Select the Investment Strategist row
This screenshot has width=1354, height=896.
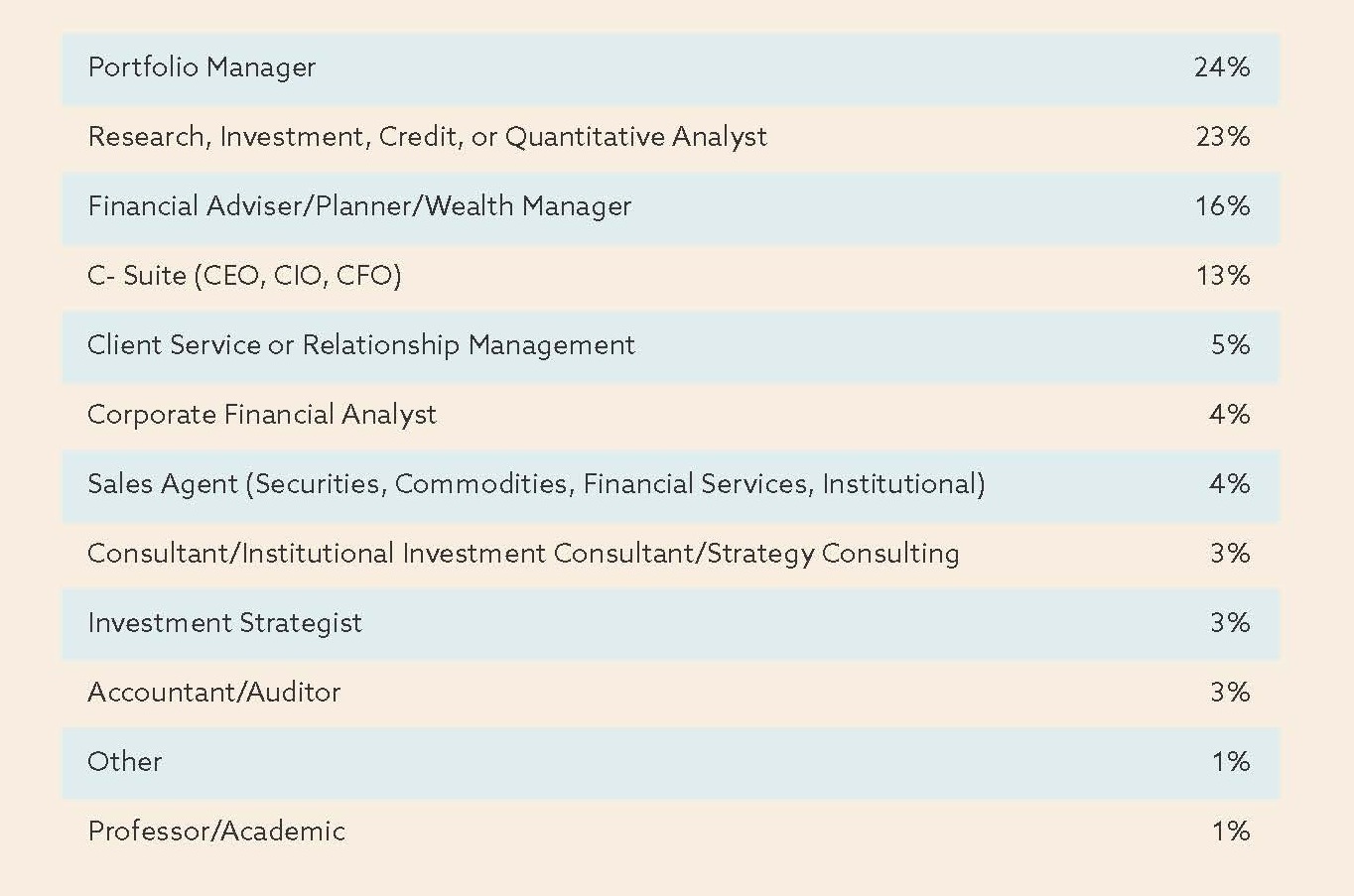click(671, 624)
